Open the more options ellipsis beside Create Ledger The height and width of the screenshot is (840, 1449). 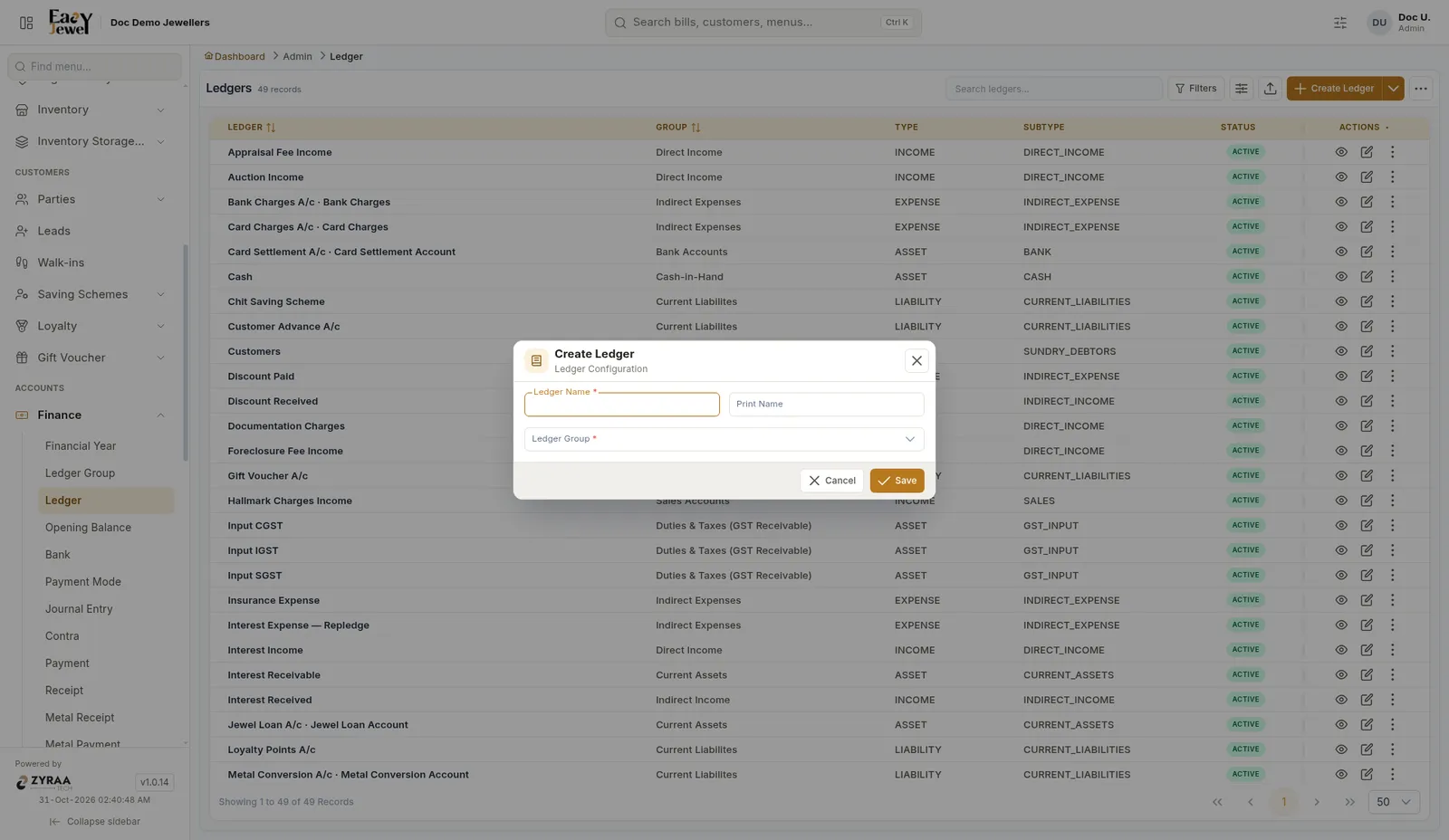(1421, 89)
